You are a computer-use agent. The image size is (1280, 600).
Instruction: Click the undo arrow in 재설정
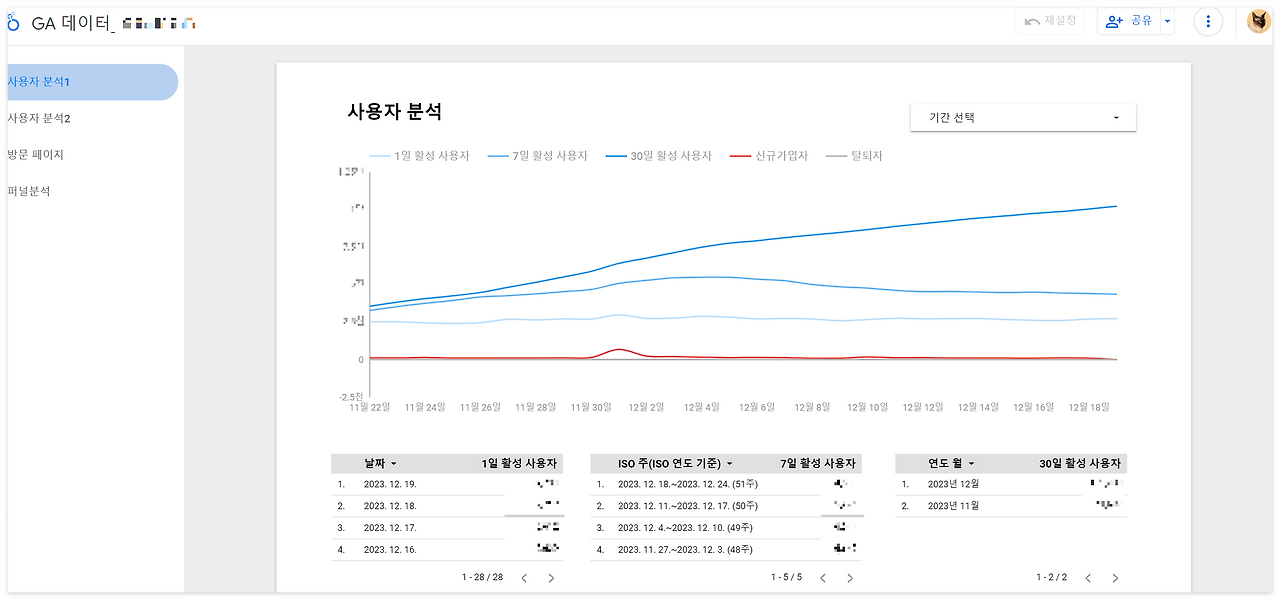[1030, 21]
